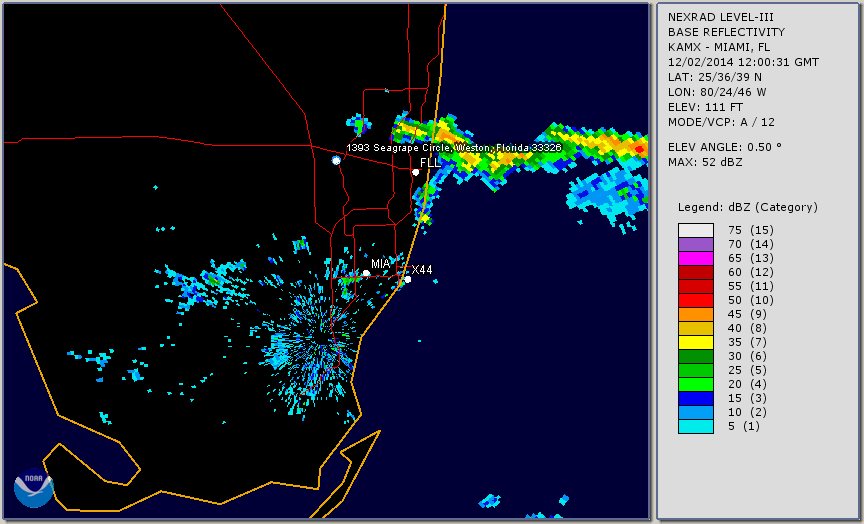Click the 50 (10) legend value
864x524 pixels.
point(750,300)
